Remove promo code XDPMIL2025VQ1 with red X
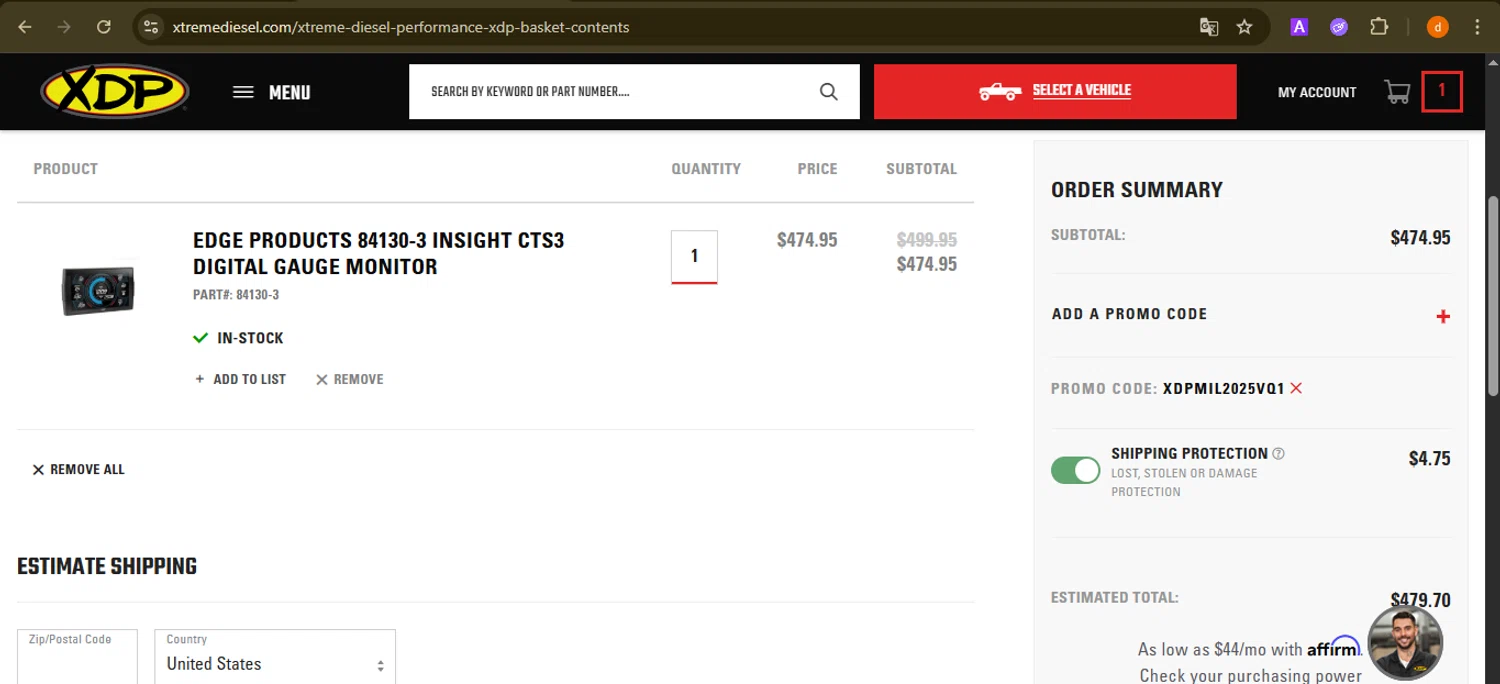Image resolution: width=1500 pixels, height=684 pixels. [1296, 388]
